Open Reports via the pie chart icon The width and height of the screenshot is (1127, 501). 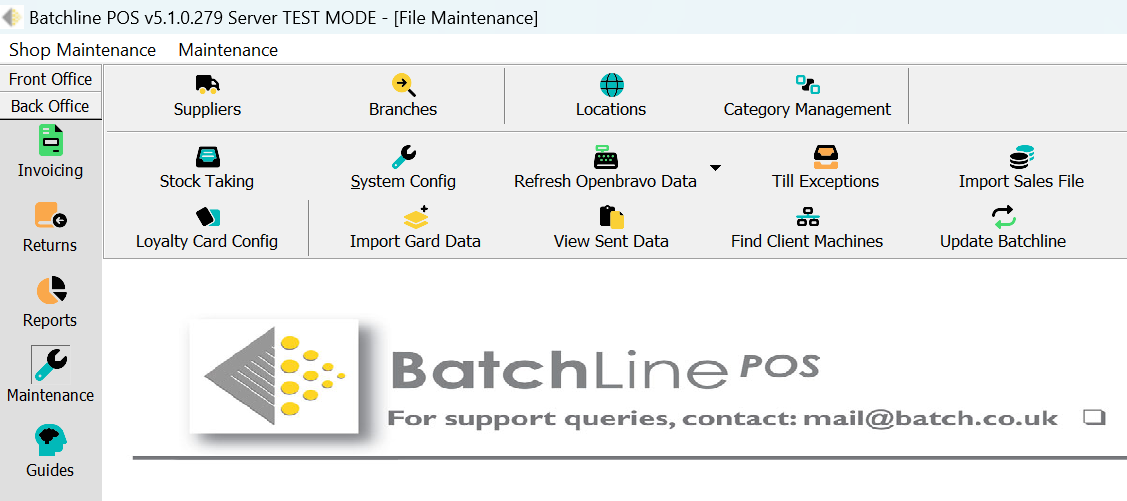50,290
